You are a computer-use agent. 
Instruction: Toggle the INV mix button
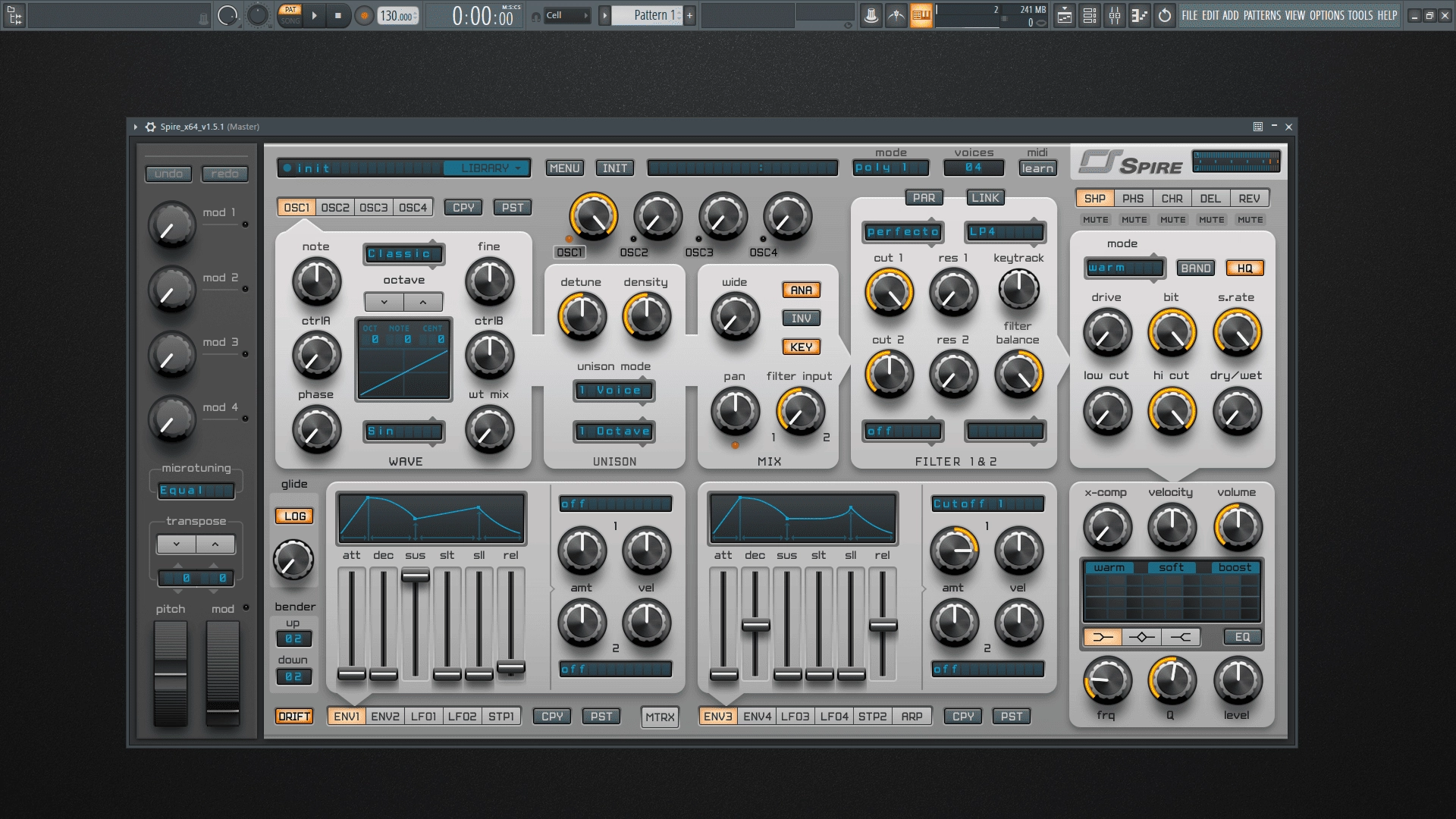click(801, 318)
